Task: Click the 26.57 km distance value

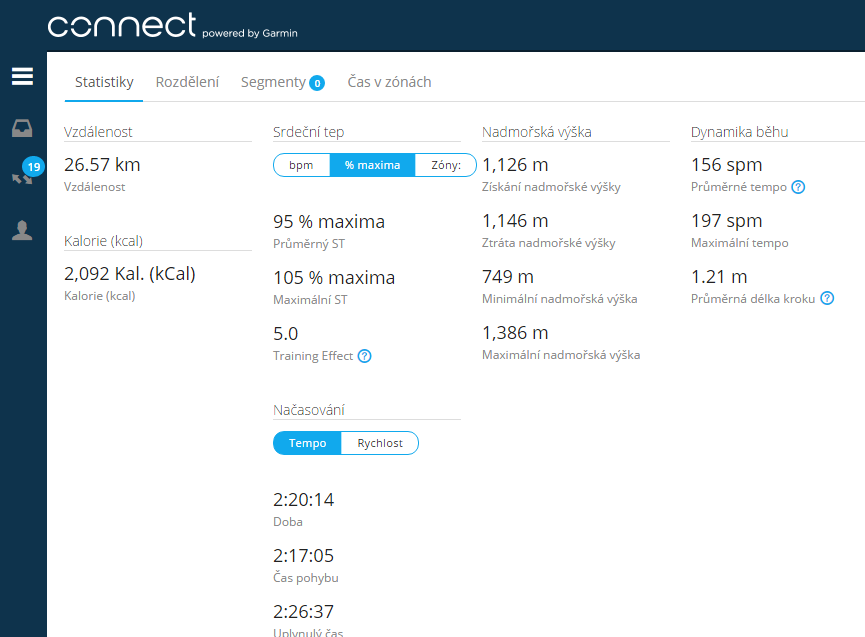Action: (x=102, y=165)
